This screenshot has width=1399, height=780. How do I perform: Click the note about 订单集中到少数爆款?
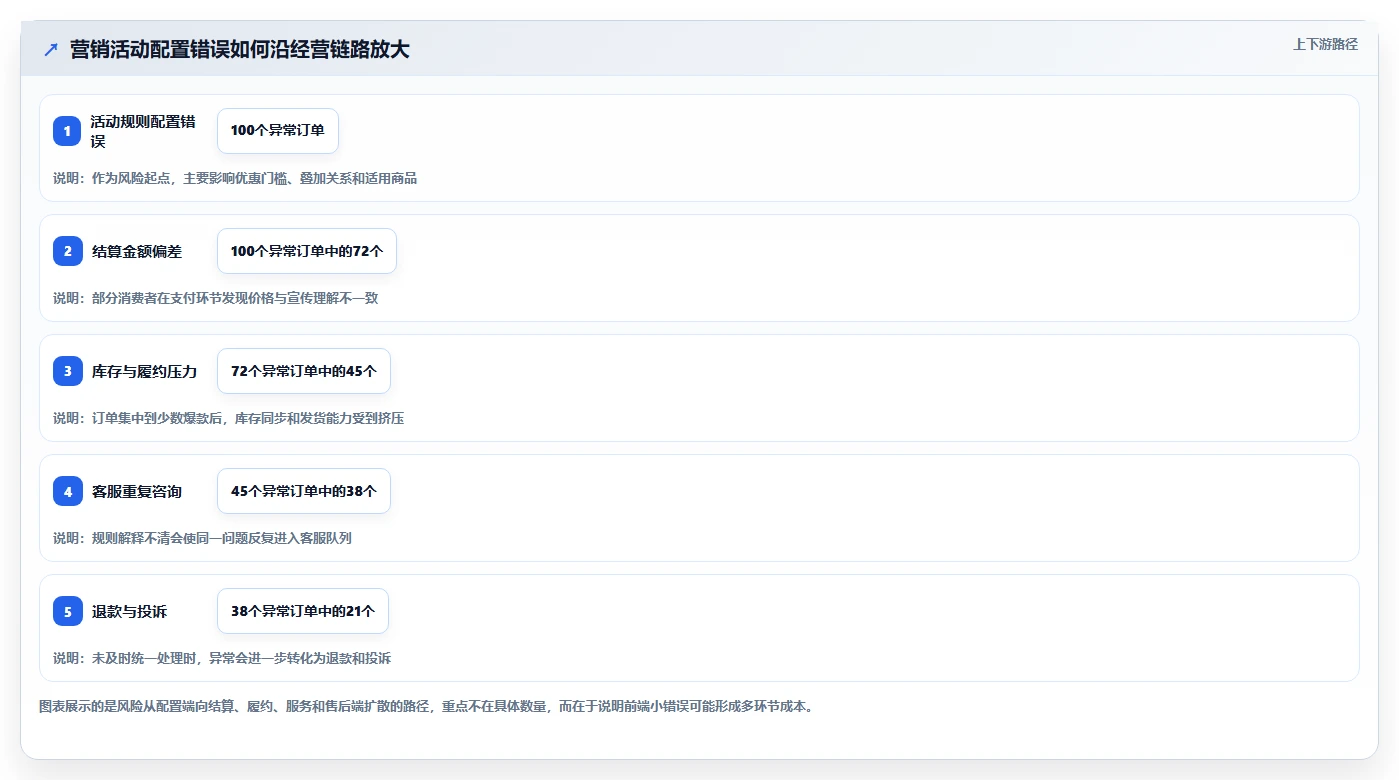coord(228,418)
